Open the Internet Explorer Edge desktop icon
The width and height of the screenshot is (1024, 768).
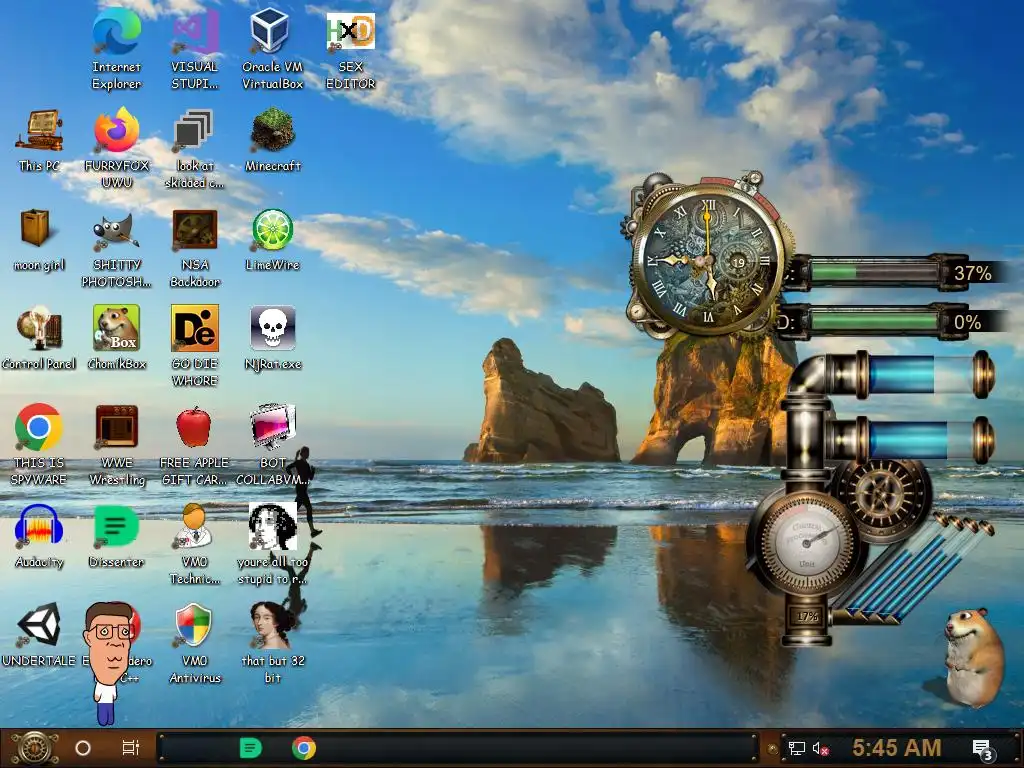click(116, 31)
